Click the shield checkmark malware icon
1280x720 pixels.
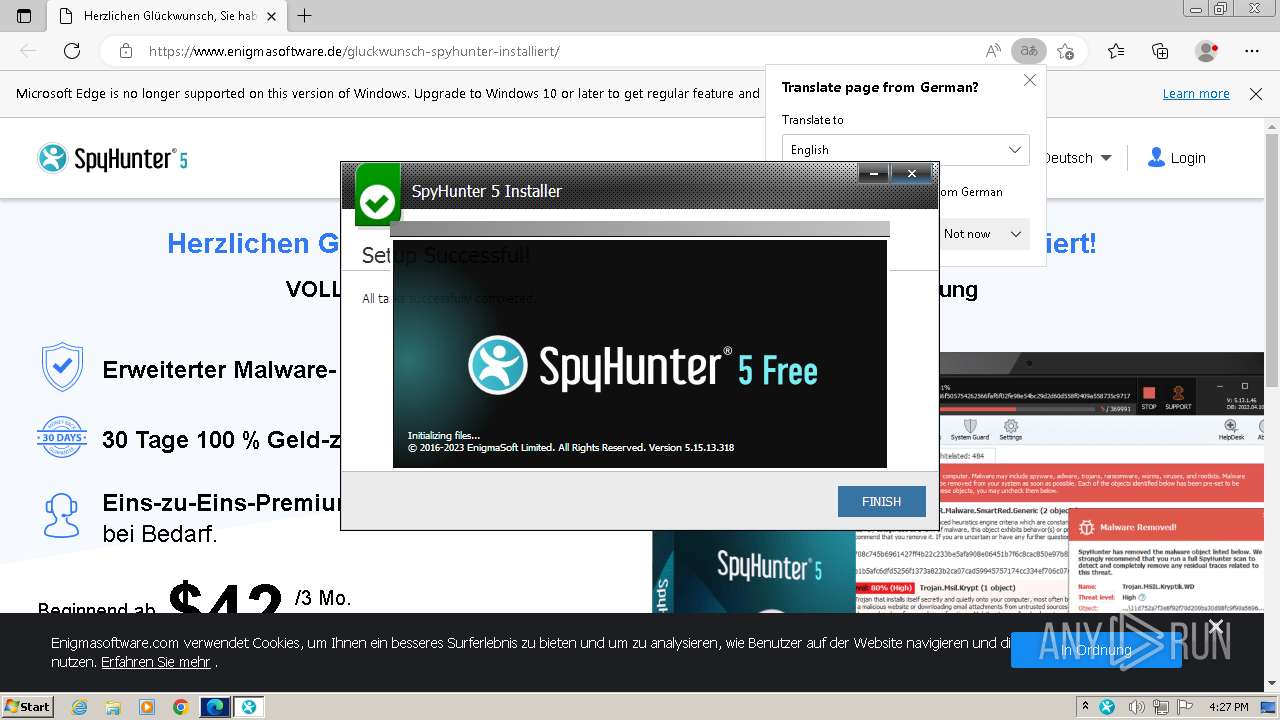[x=62, y=368]
